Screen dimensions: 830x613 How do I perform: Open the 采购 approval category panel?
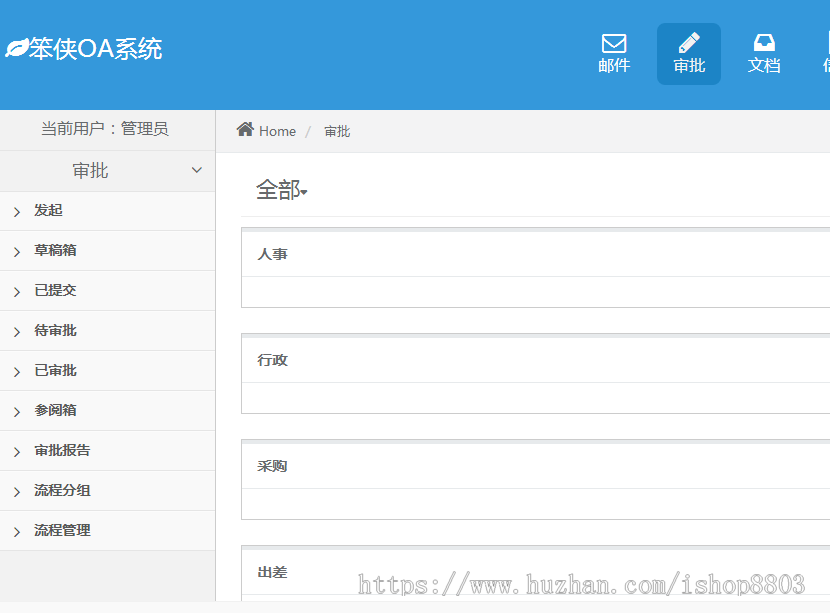(x=272, y=465)
